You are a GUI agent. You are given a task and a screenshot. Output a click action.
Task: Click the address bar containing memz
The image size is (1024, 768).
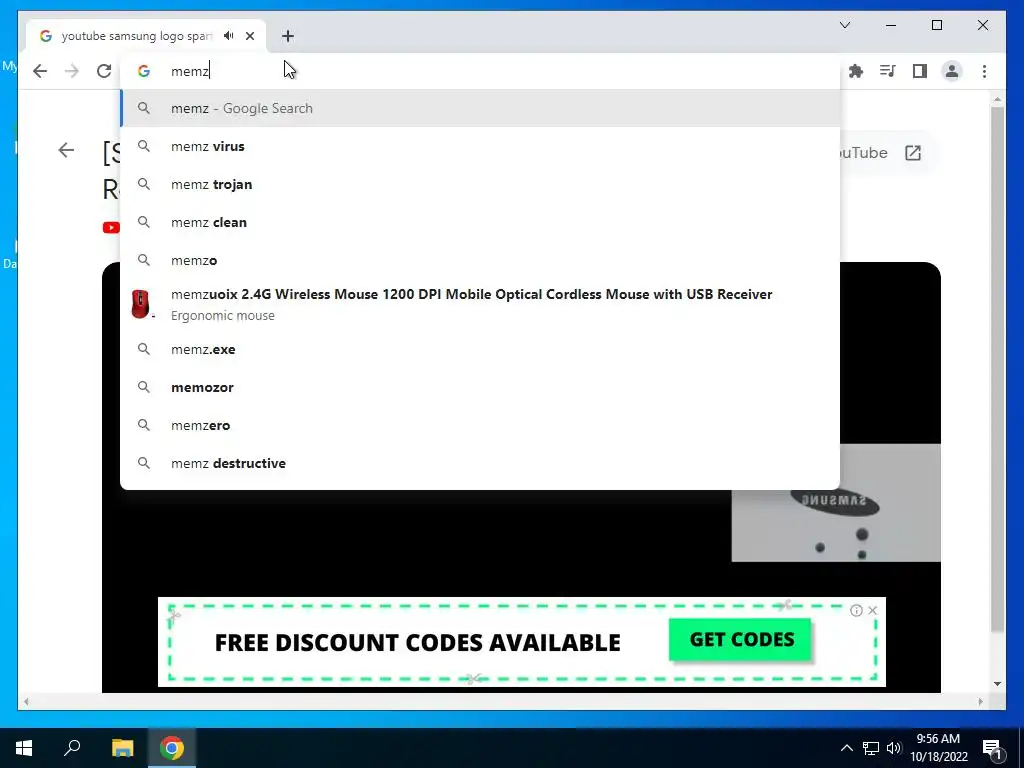click(480, 71)
